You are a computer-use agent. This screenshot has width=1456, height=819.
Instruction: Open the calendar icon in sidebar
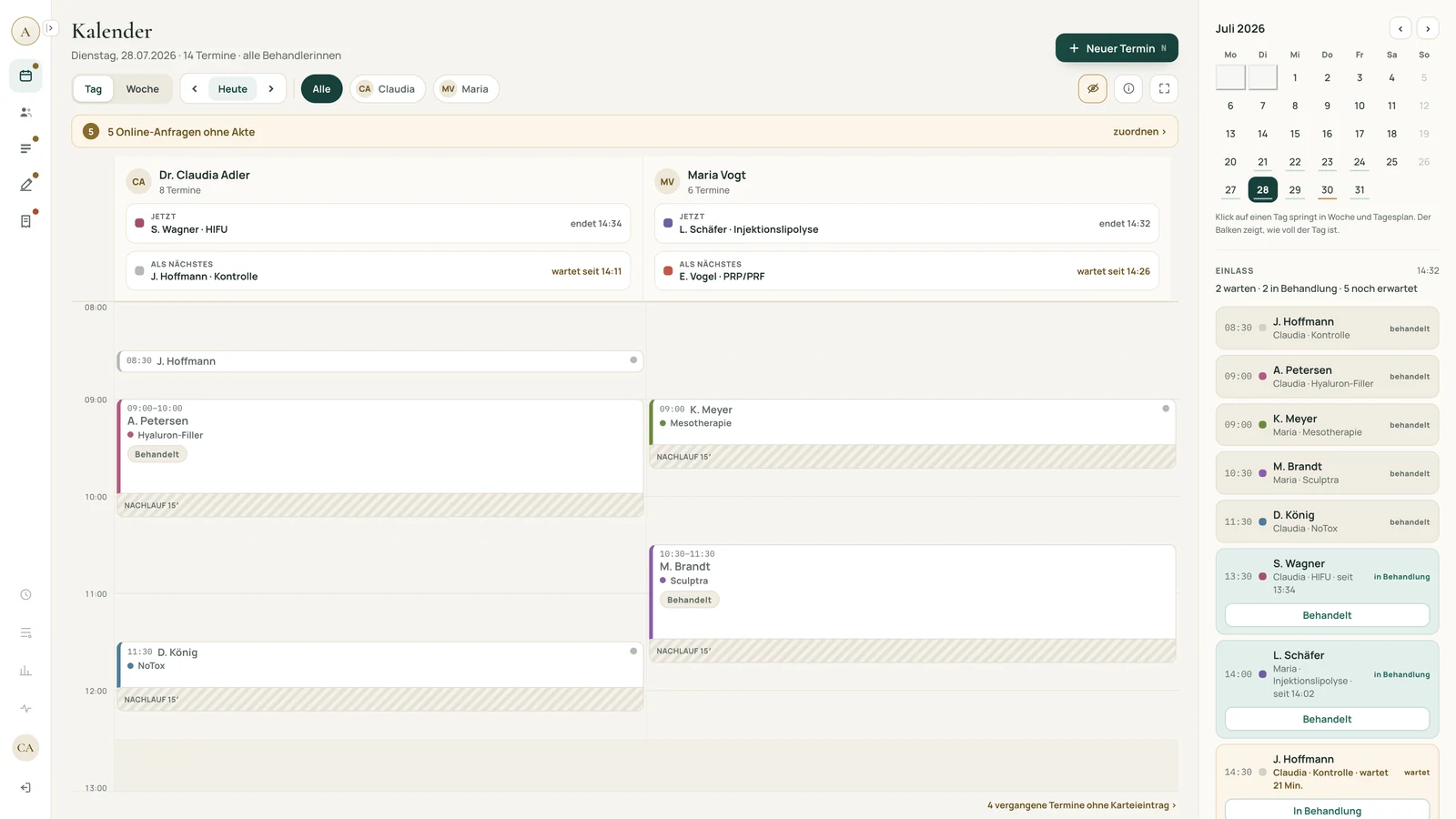point(25,76)
